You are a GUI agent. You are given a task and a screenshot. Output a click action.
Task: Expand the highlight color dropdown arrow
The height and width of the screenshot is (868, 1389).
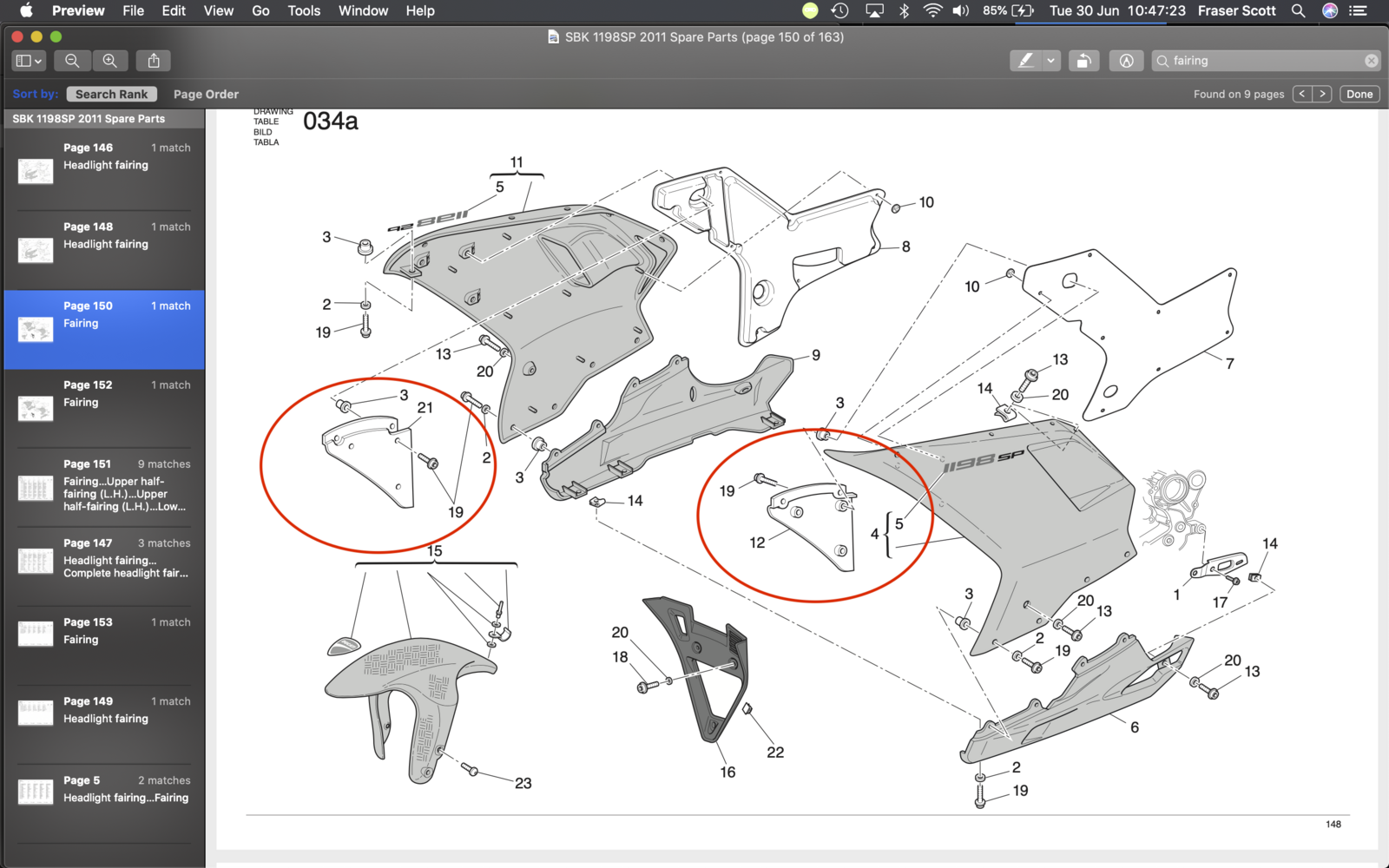[1050, 61]
